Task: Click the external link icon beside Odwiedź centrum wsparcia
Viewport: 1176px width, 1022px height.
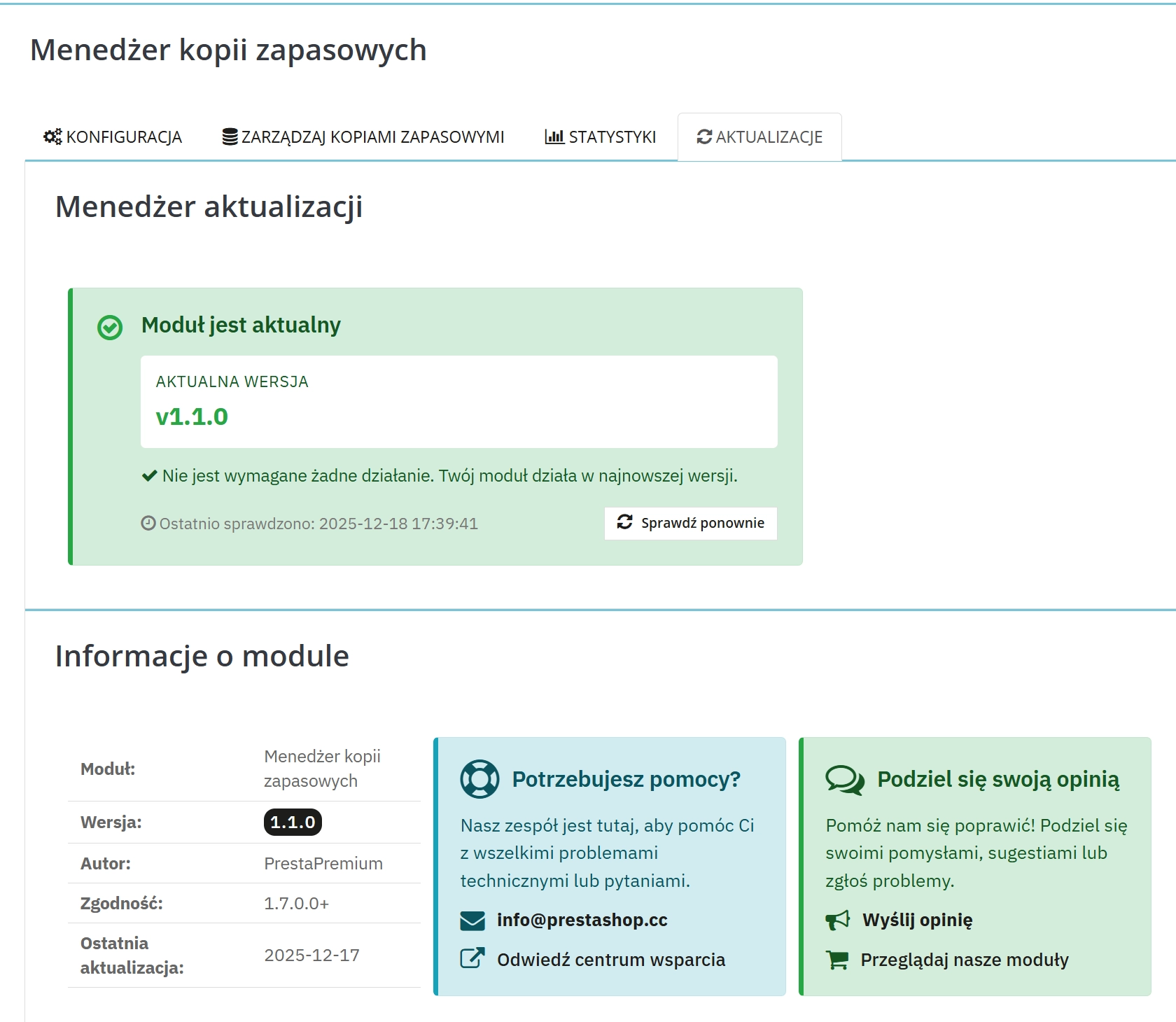Action: click(x=473, y=959)
